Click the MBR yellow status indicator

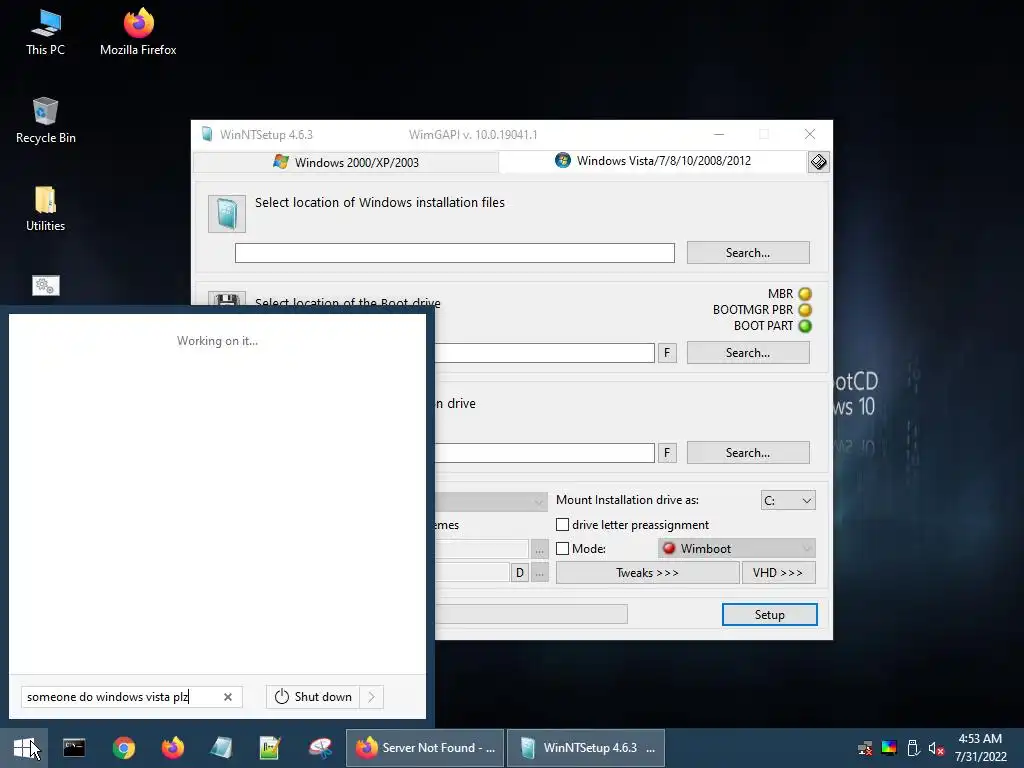[805, 294]
